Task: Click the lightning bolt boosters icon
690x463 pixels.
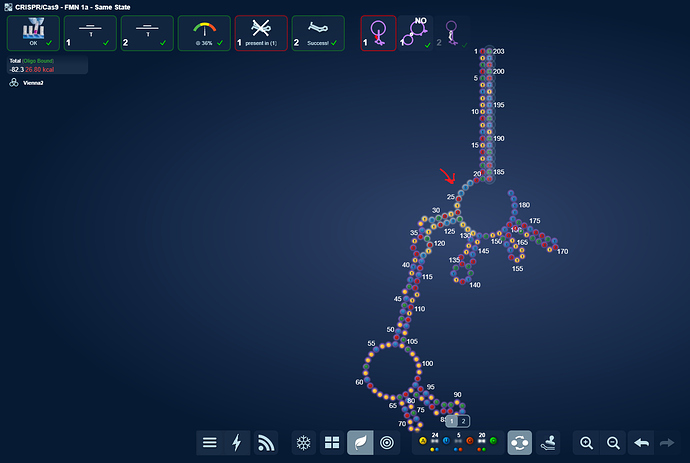Action: [x=237, y=442]
